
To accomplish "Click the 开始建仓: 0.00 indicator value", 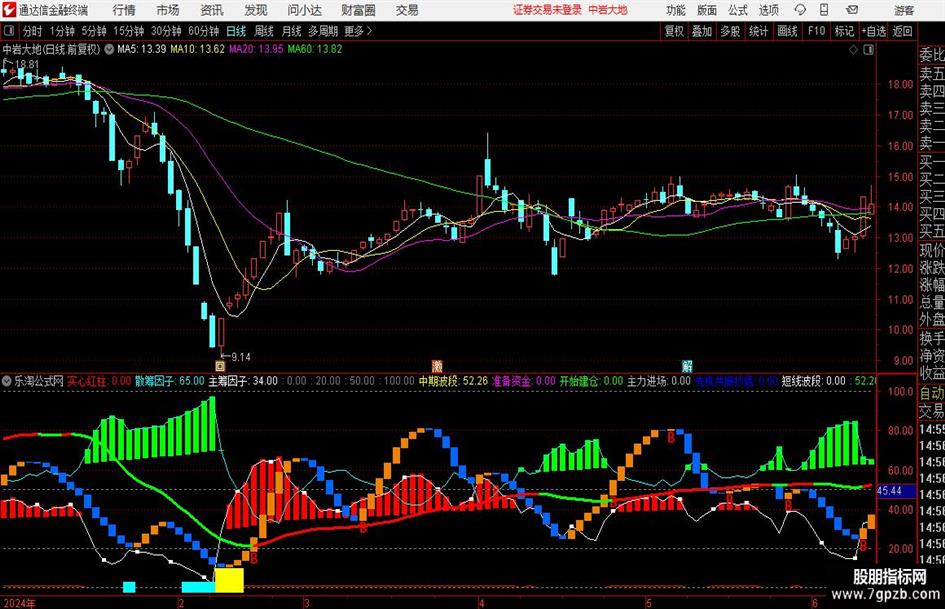I will [591, 381].
